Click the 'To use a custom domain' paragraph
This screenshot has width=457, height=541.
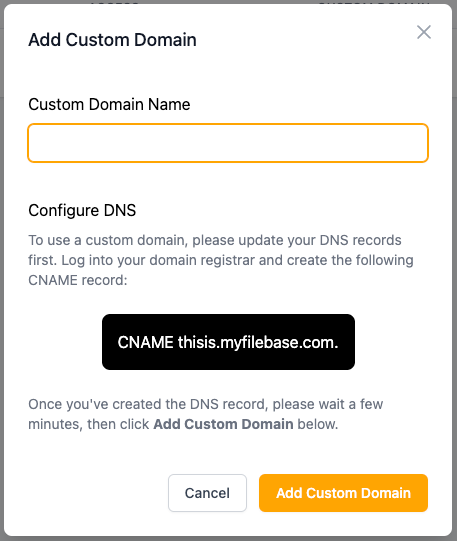click(x=221, y=260)
